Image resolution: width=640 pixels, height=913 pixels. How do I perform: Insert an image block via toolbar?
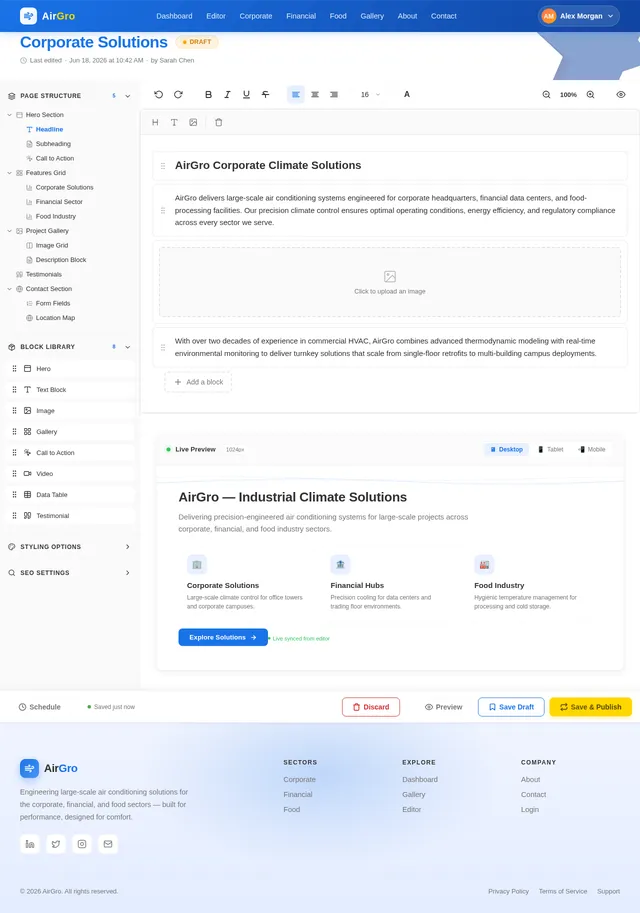coord(193,122)
